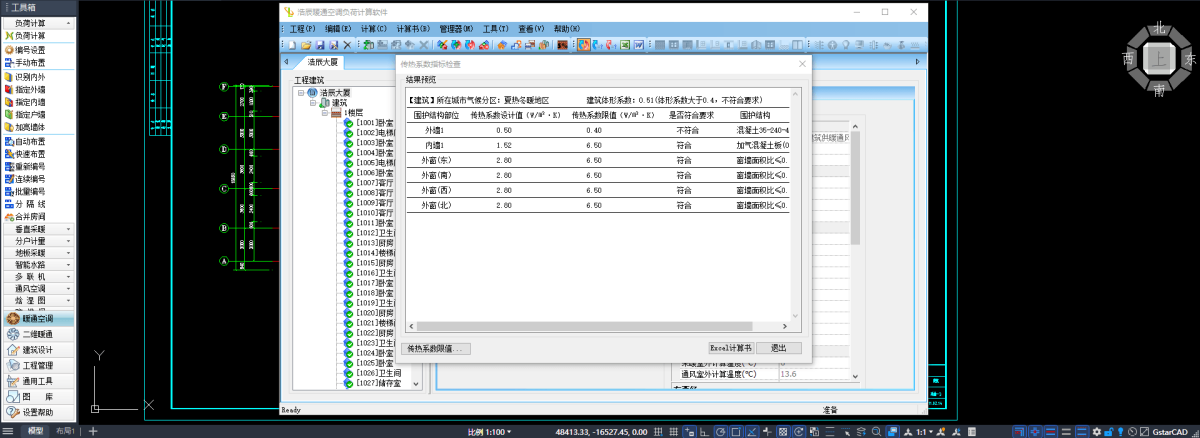The width and height of the screenshot is (1200, 438).
Task: Open the 设置帮助 module in the toolbox
Action: click(40, 412)
